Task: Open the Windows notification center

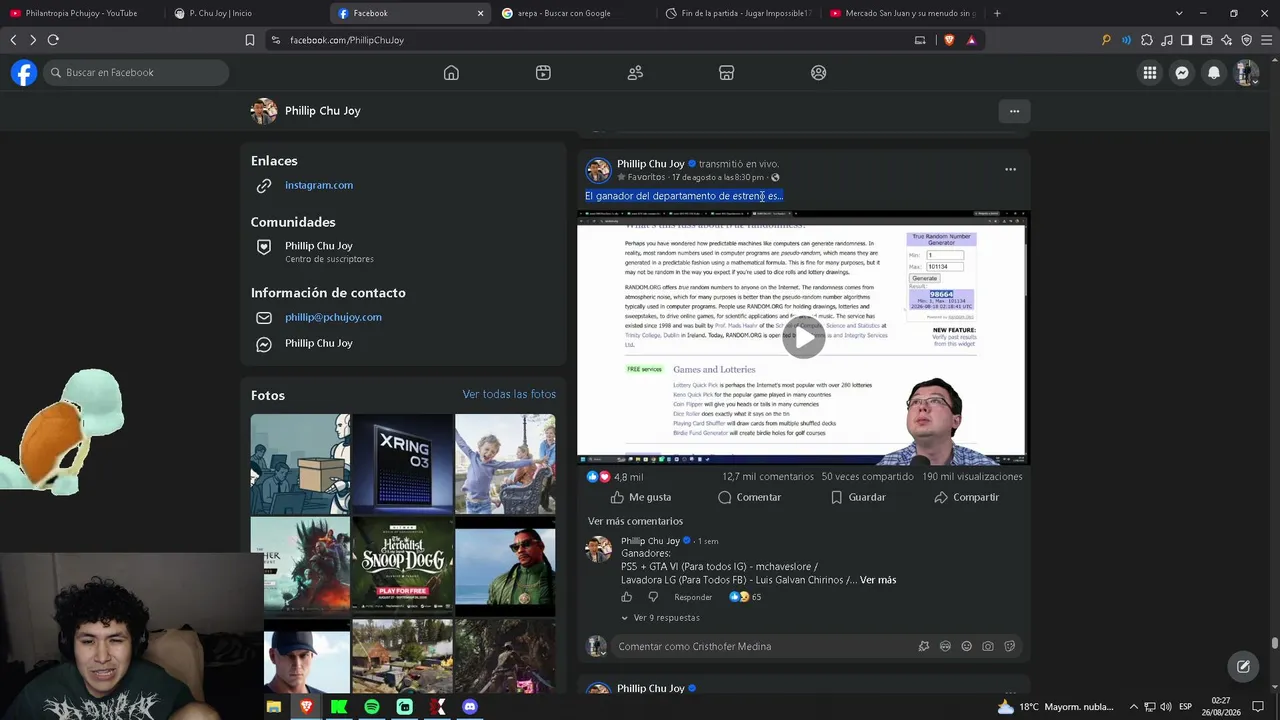Action: [x=1258, y=707]
